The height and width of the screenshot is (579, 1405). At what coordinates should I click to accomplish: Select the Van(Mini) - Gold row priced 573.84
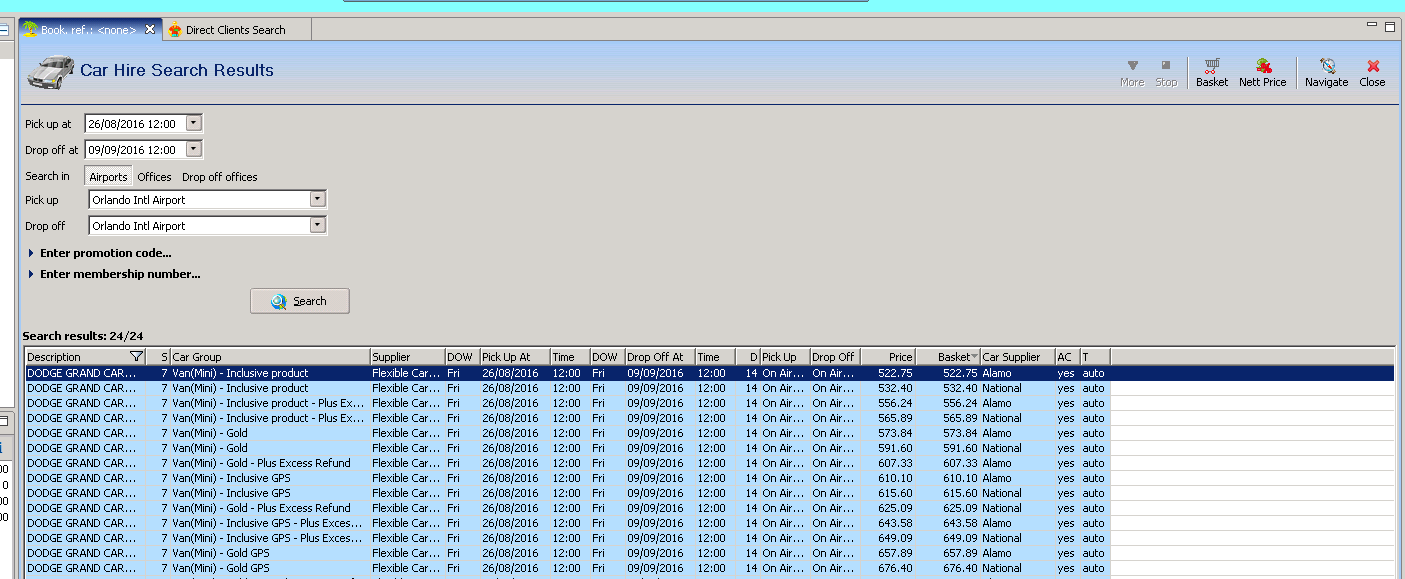pos(709,433)
